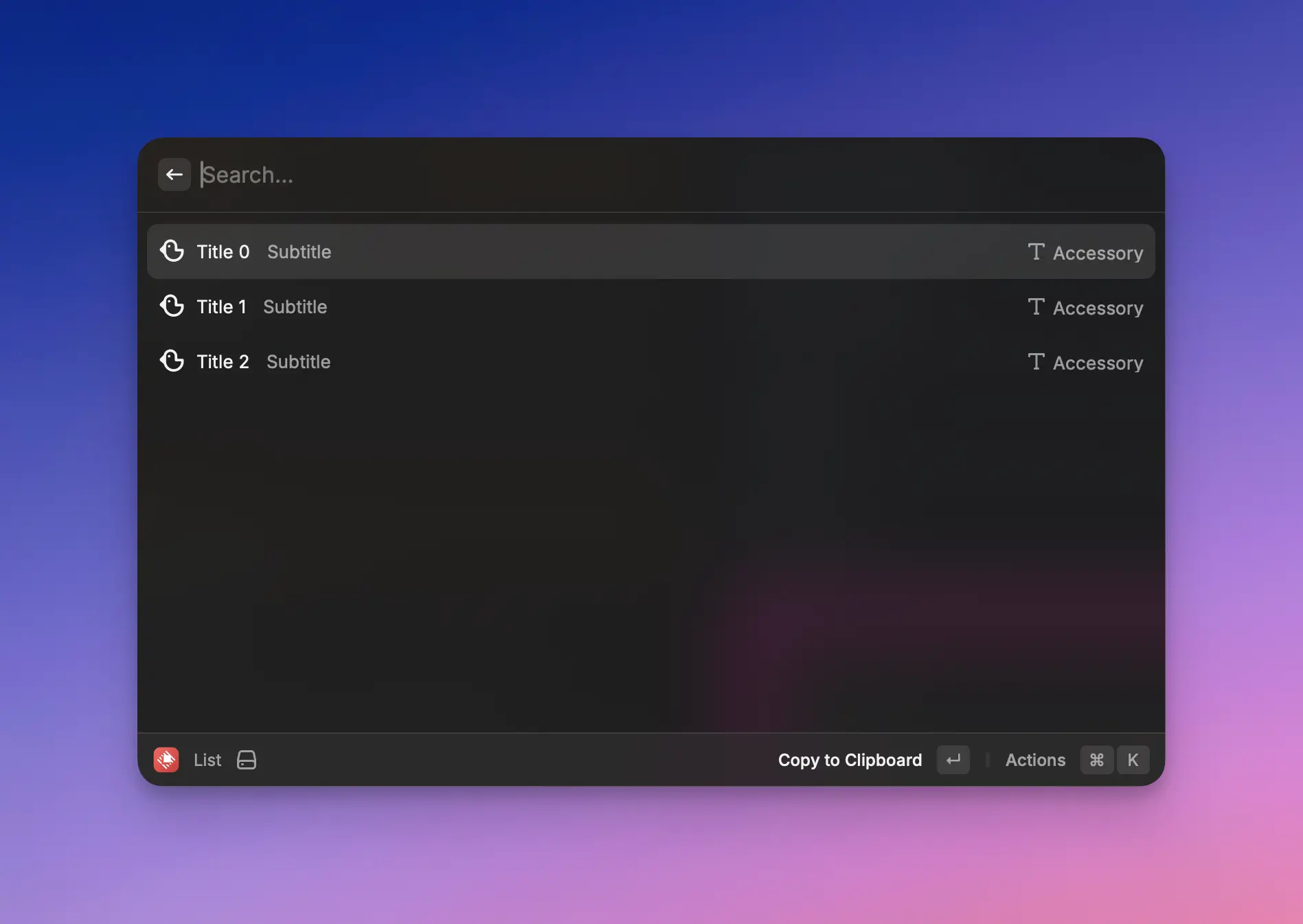Click the K key badge at the bottom right

(1133, 760)
